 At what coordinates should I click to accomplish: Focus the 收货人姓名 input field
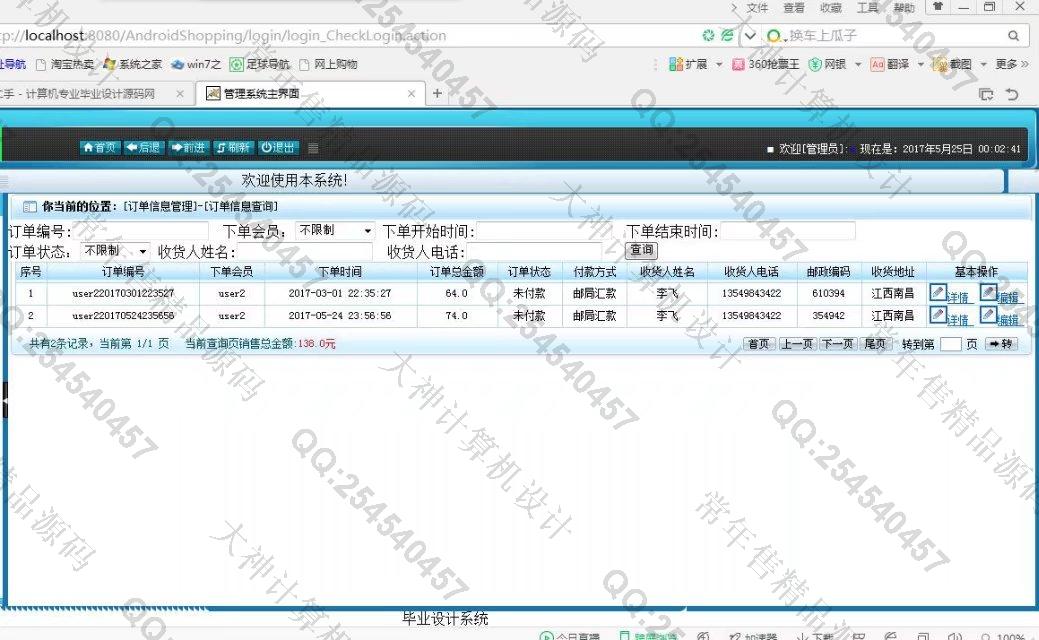point(305,252)
